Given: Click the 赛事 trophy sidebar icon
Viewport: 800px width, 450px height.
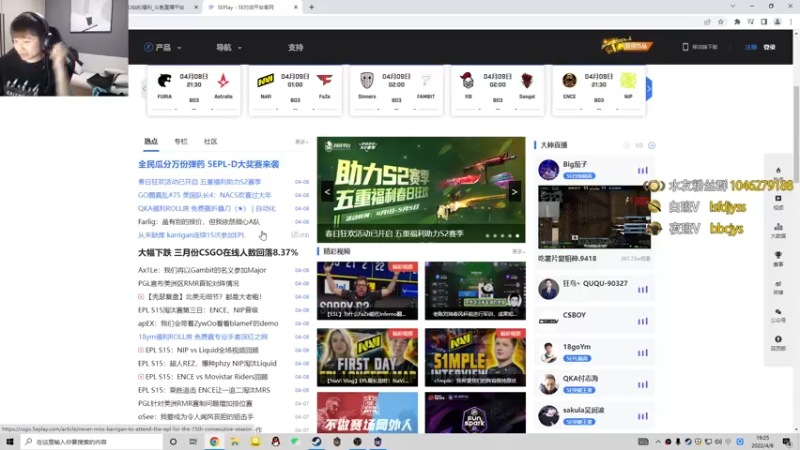Looking at the screenshot, I should 778,258.
